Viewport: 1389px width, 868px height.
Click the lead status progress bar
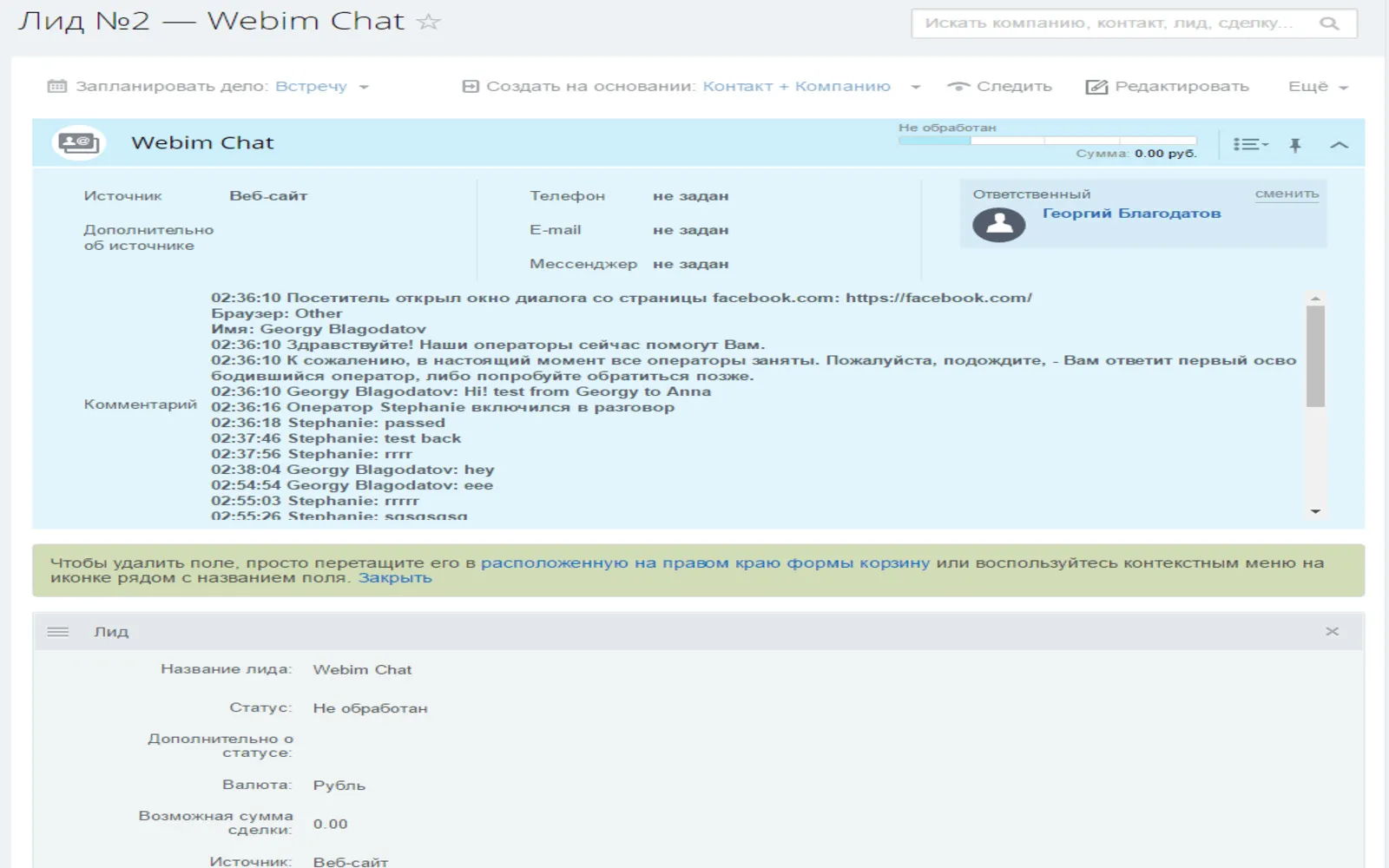click(1047, 140)
